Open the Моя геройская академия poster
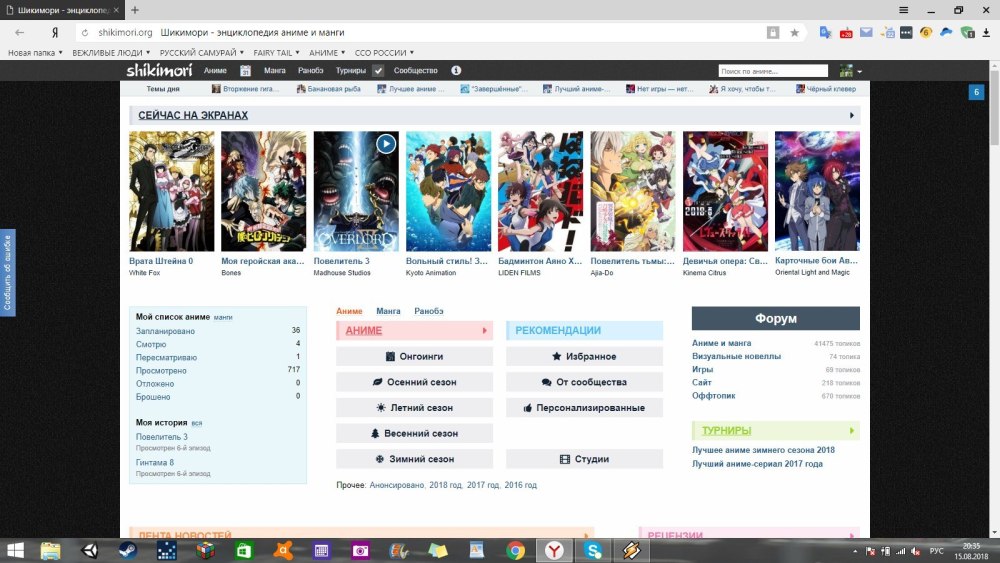1000x563 pixels. [263, 191]
